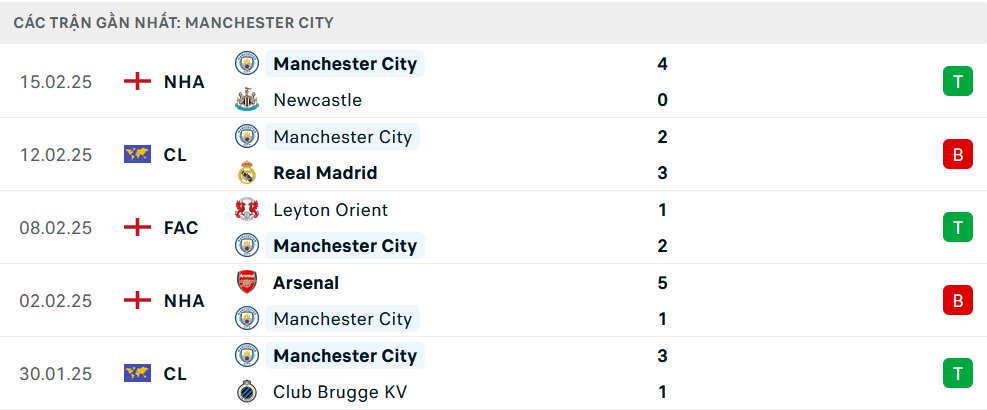The width and height of the screenshot is (987, 410).
Task: Open the Newcastle team link
Action: tap(317, 100)
